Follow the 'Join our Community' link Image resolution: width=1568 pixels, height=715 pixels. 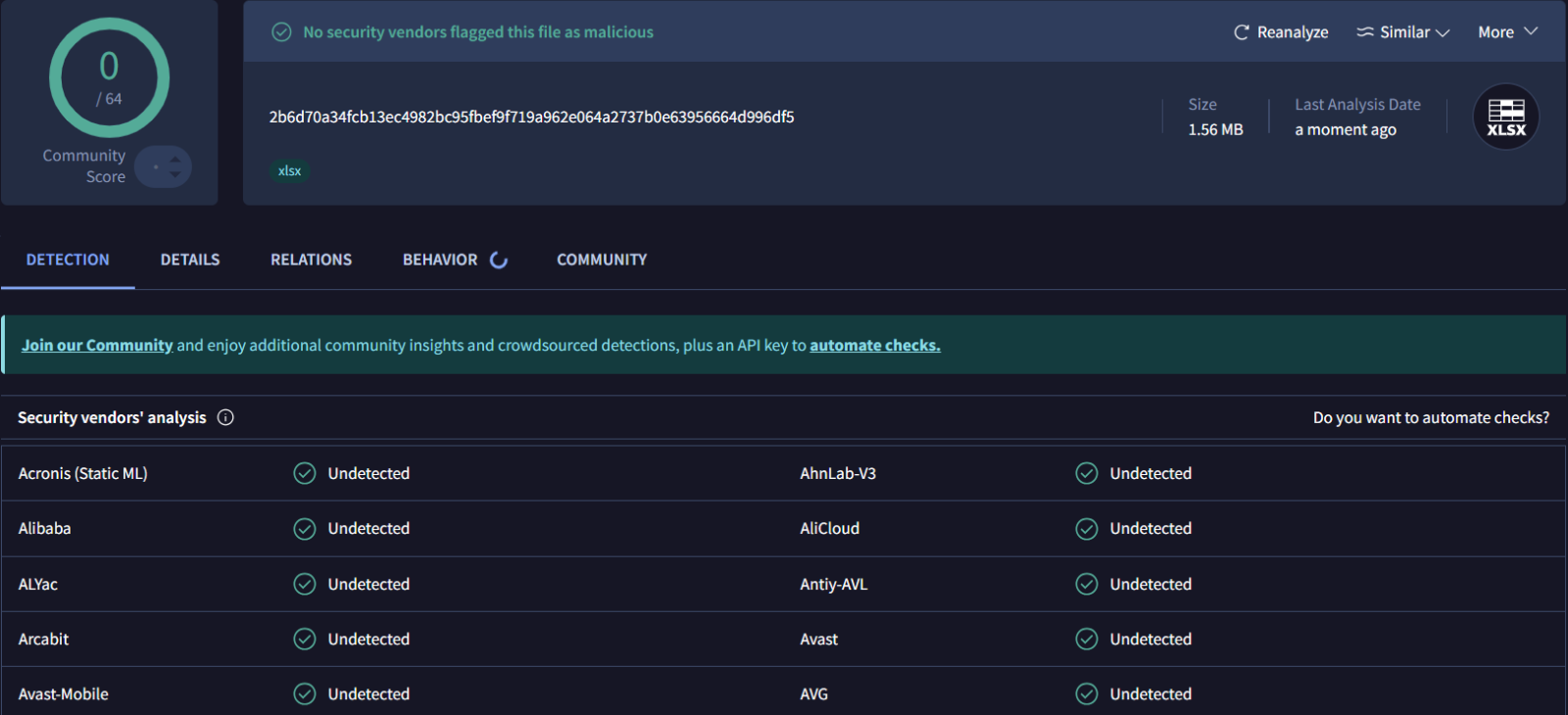(x=97, y=345)
